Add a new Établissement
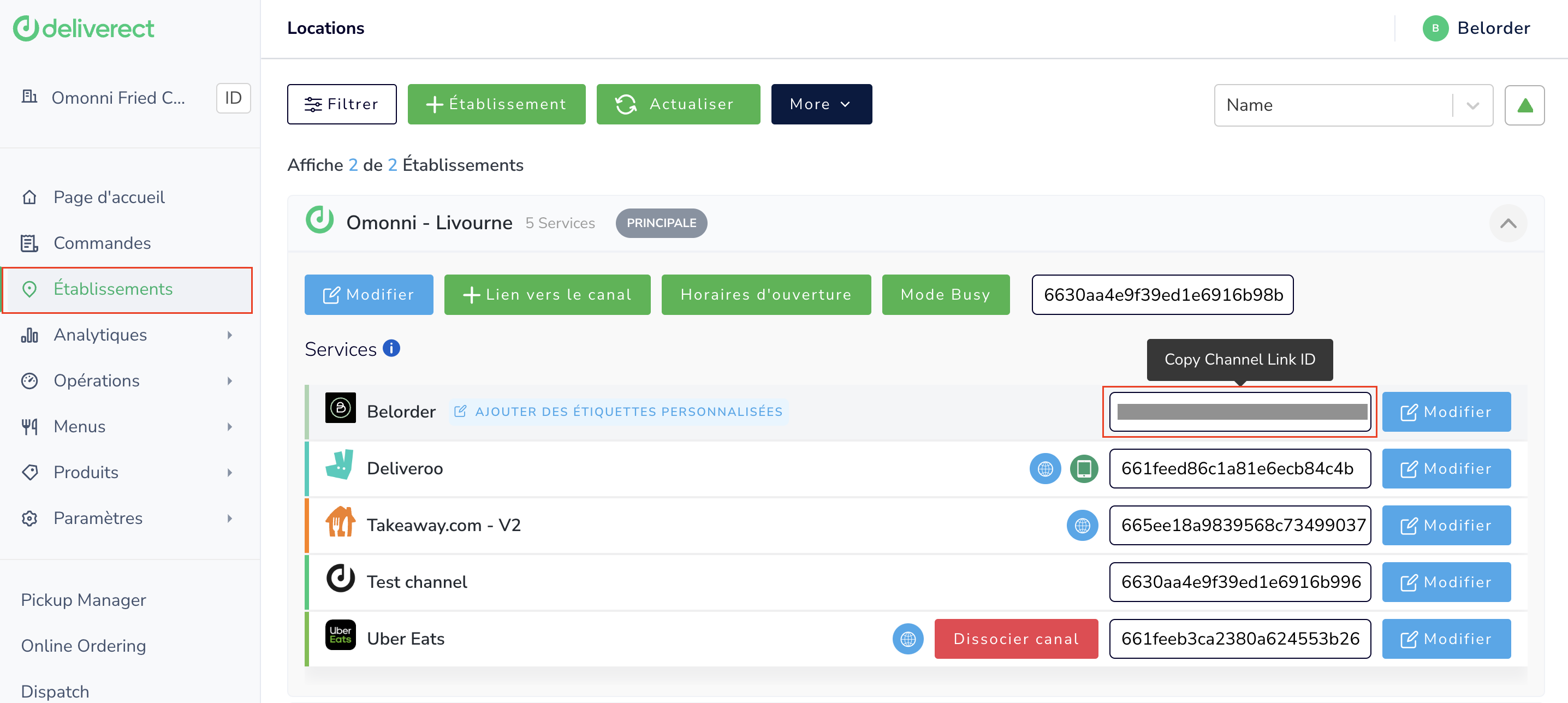1568x703 pixels. coord(496,104)
